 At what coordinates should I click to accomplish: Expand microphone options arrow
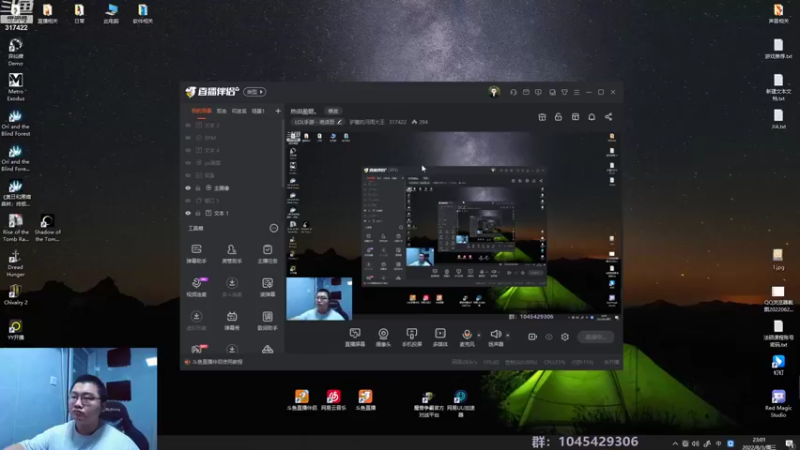coord(479,335)
